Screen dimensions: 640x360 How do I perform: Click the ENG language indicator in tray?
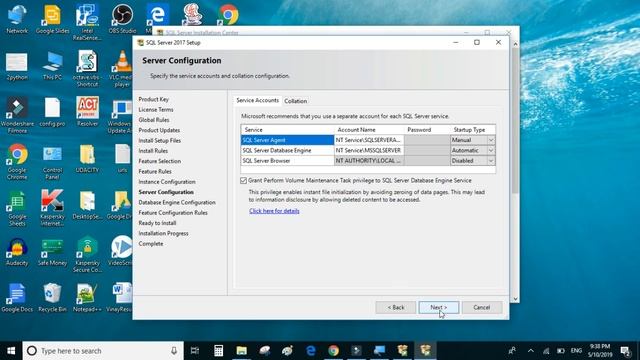click(x=576, y=351)
